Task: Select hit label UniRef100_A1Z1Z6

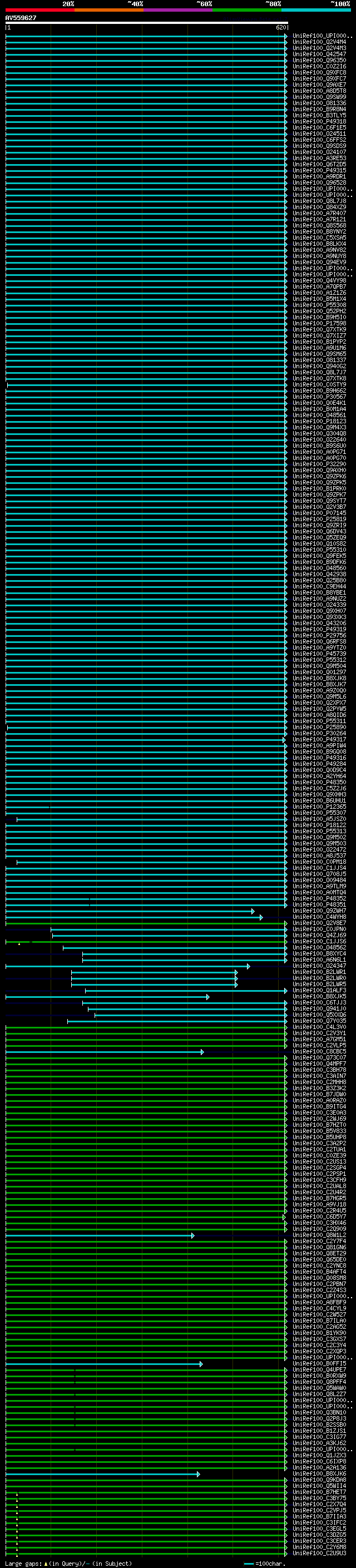Action: 319,293
